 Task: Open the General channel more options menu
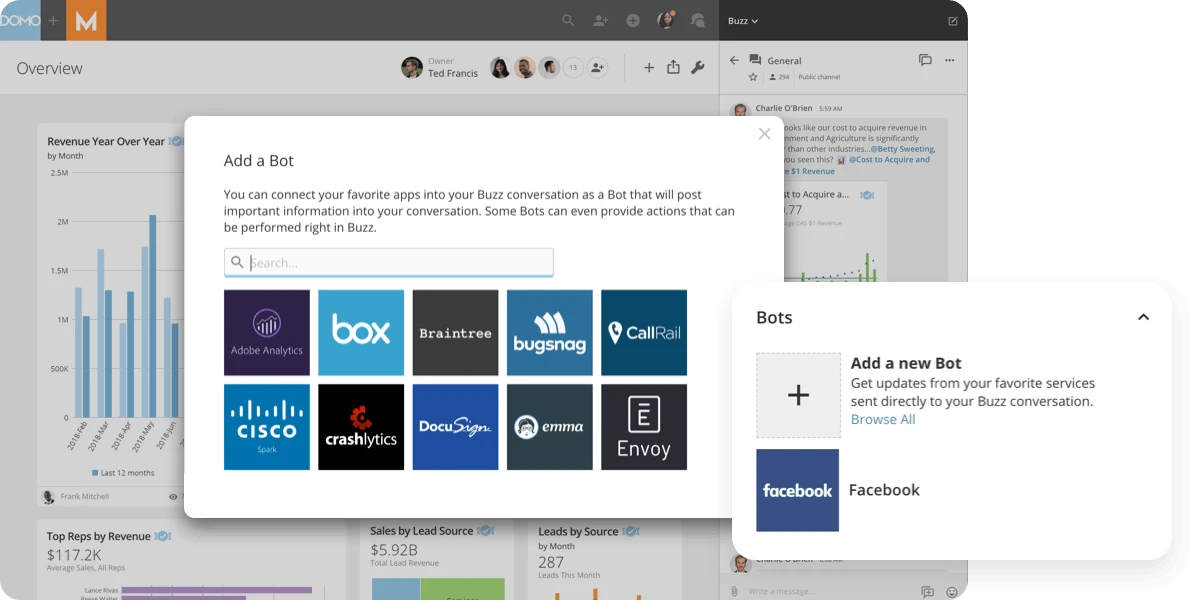950,60
